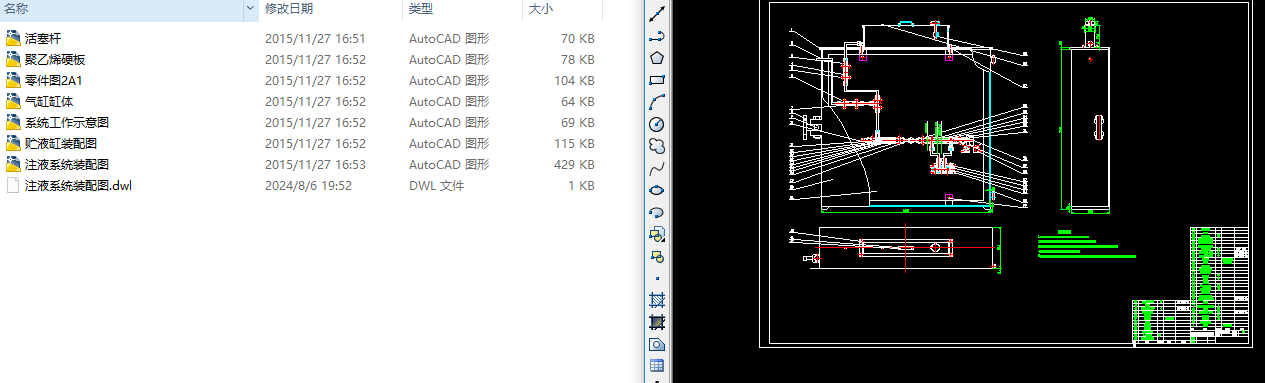Screen dimensions: 1265x383
Task: Select the Rectangle tool
Action: pyautogui.click(x=657, y=80)
